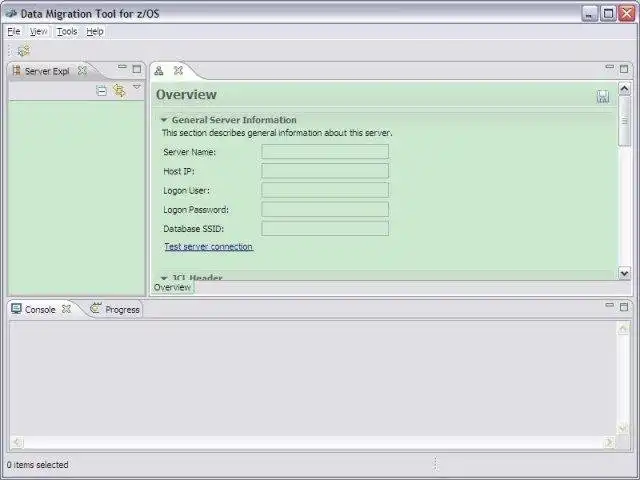Click console scrollbar up arrow
This screenshot has width=640, height=480.
623,329
